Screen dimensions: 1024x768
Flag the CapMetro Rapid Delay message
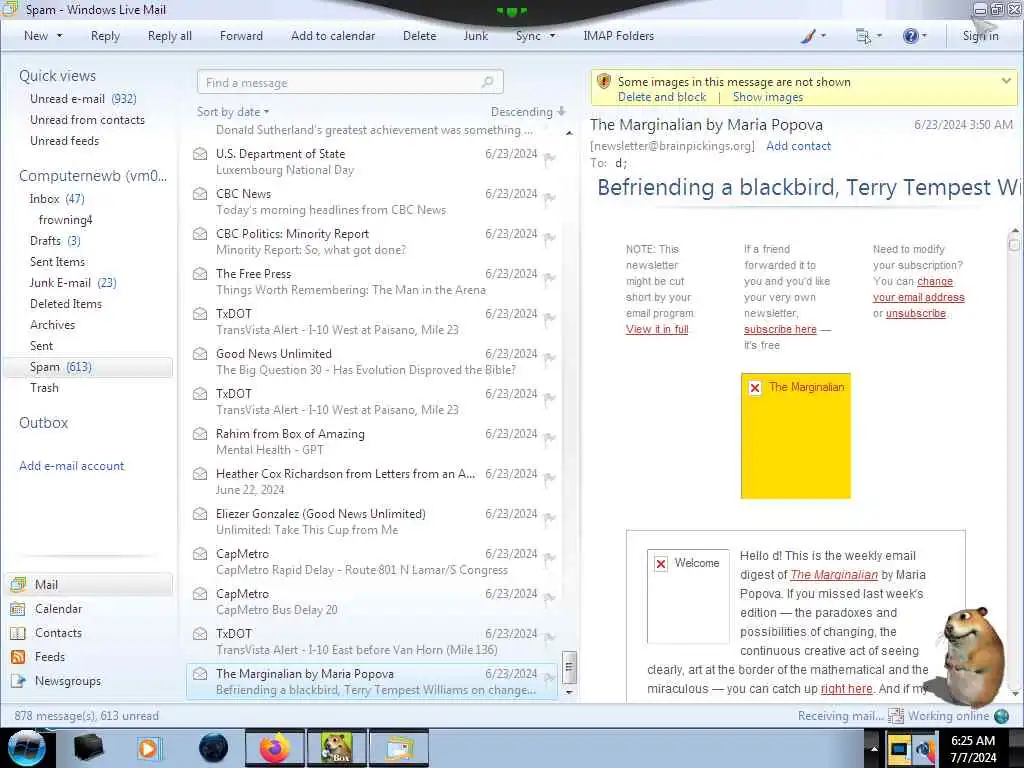point(550,558)
